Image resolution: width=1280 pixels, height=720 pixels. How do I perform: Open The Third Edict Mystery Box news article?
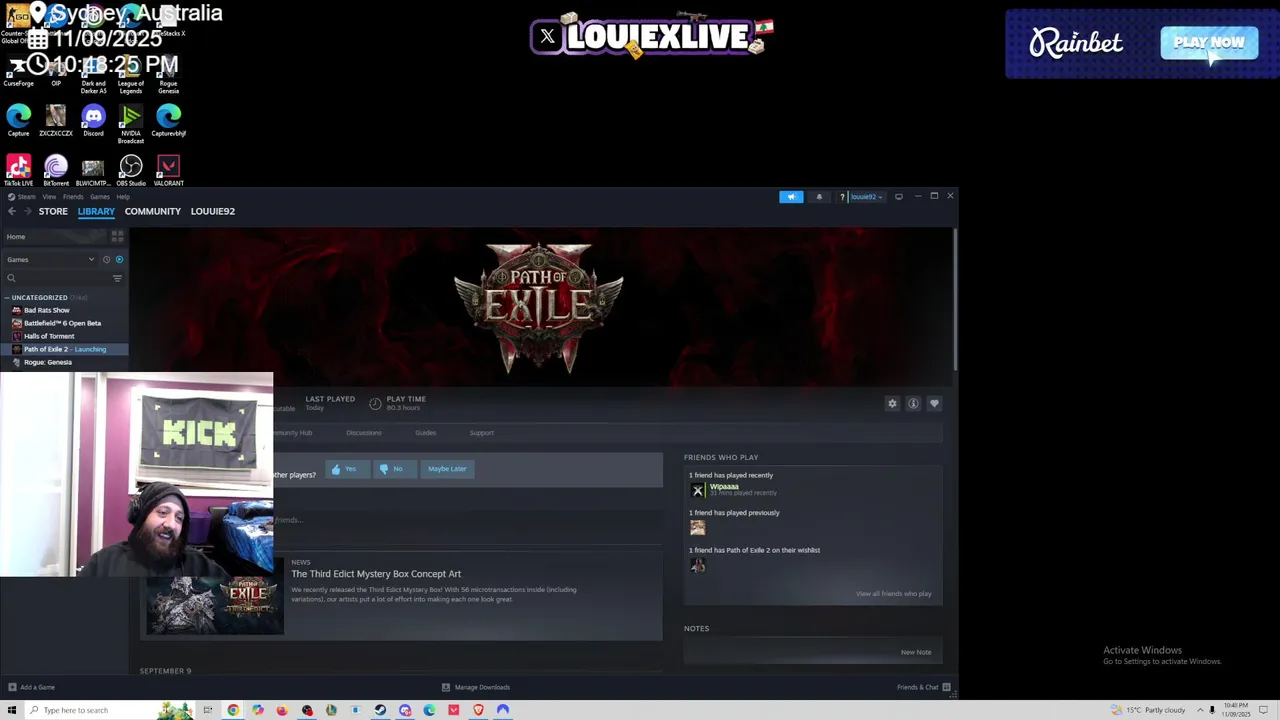tap(376, 574)
